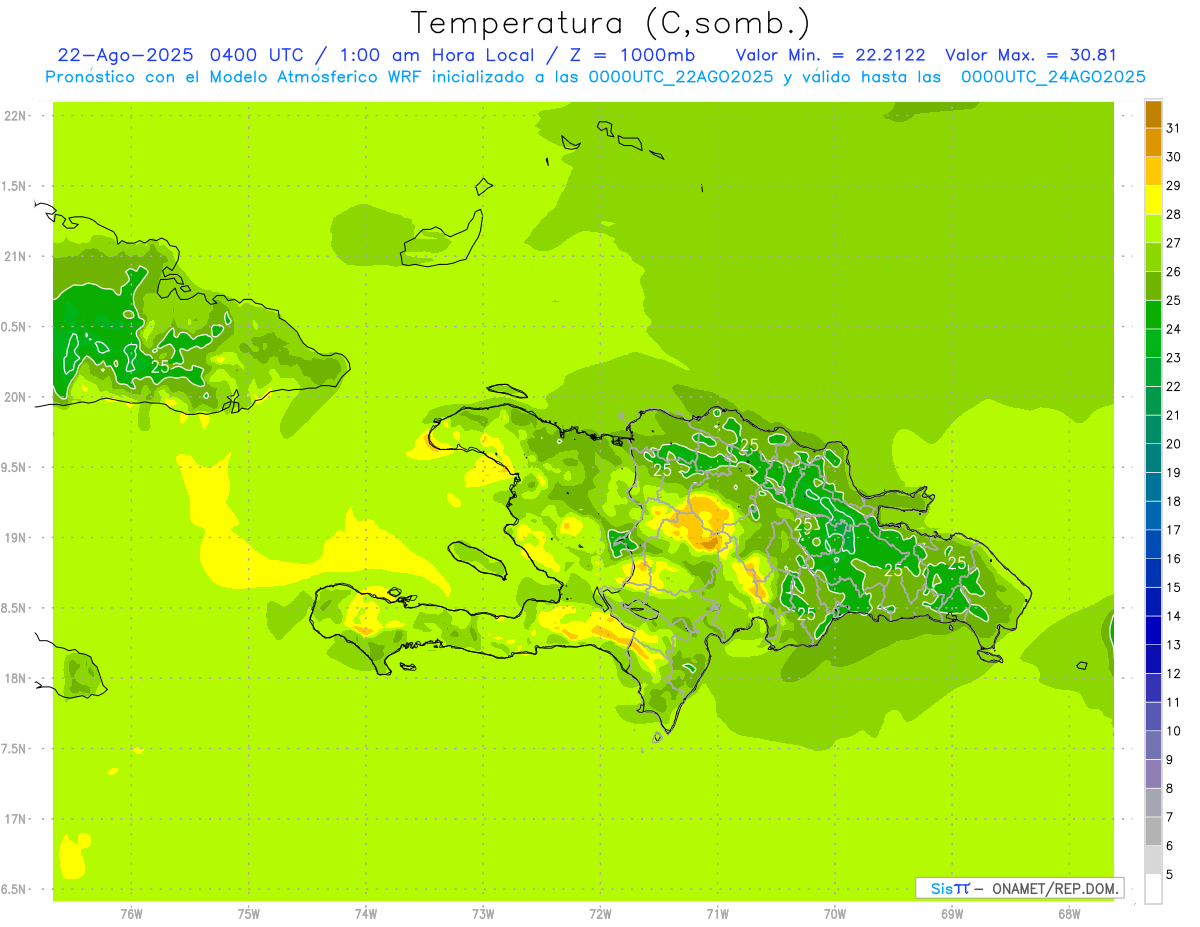Click the legend value 10
The height and width of the screenshot is (927, 1200).
pos(1173,731)
